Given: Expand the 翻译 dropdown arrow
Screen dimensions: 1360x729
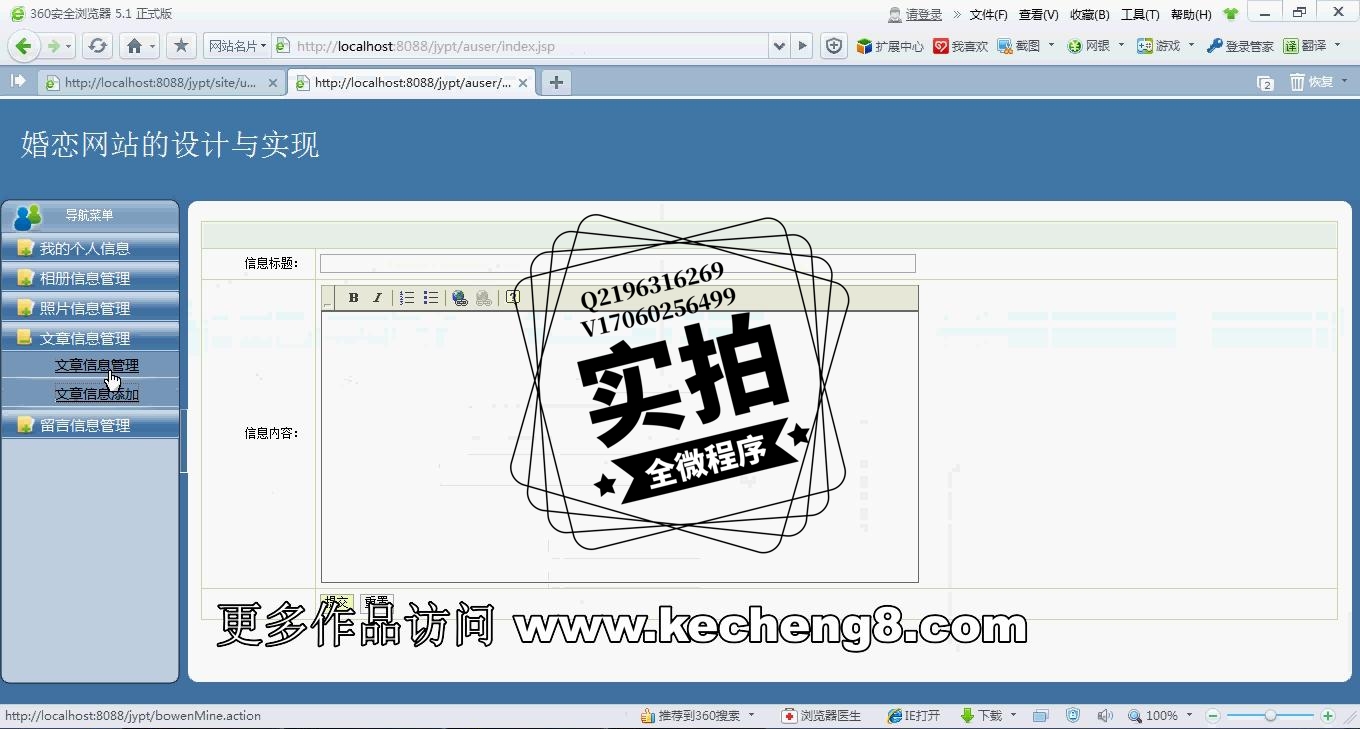Looking at the screenshot, I should point(1337,45).
